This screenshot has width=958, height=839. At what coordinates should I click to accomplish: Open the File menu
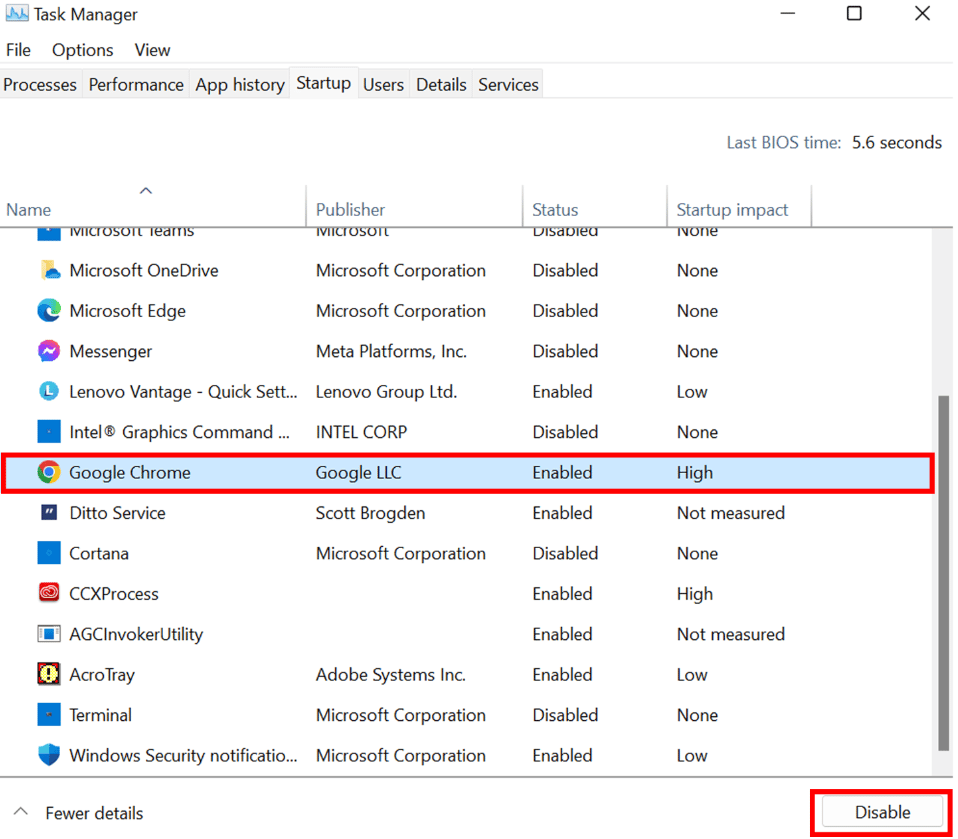pyautogui.click(x=18, y=50)
